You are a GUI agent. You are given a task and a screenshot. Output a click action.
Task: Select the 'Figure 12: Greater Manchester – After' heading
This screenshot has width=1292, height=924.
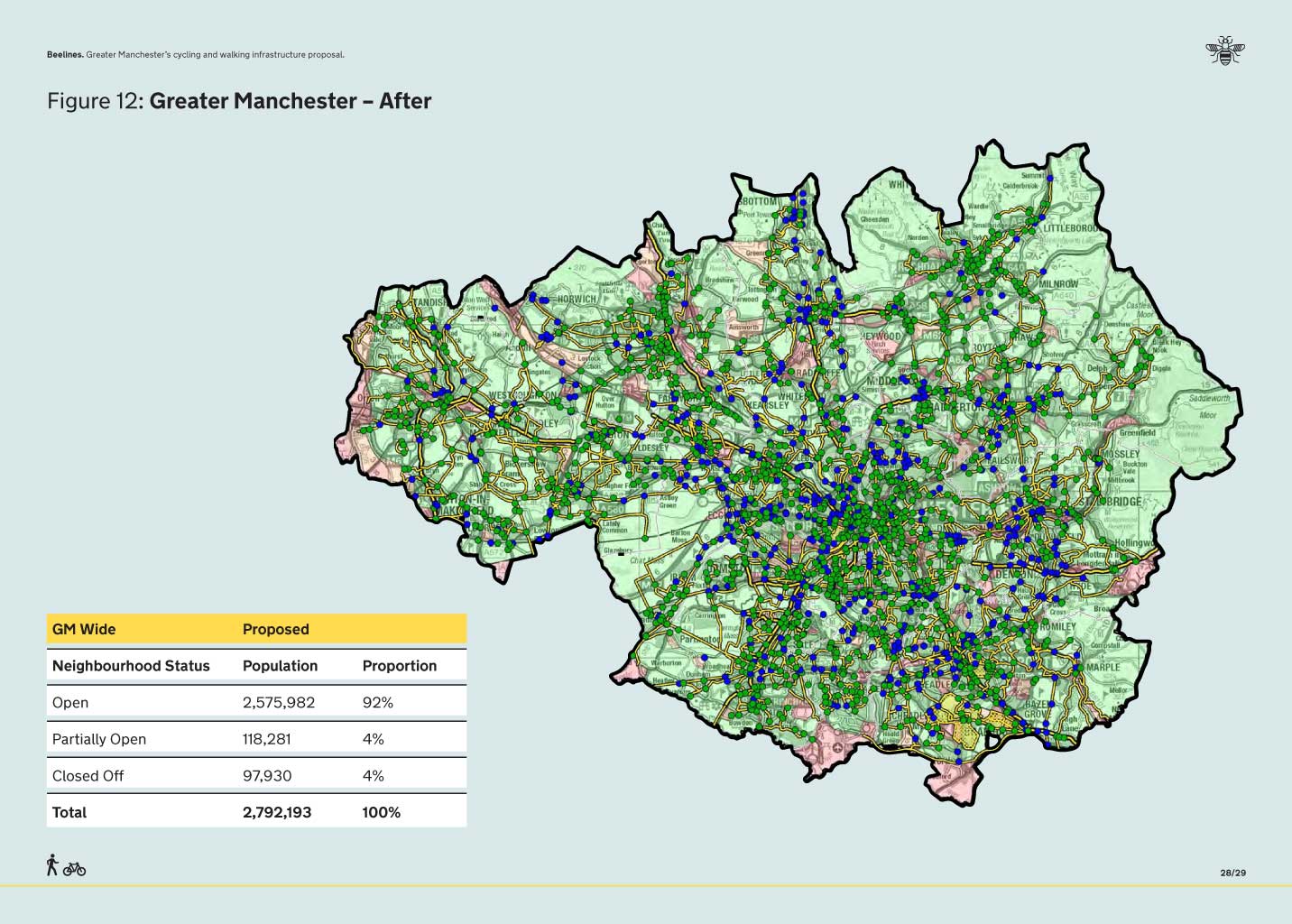click(239, 101)
